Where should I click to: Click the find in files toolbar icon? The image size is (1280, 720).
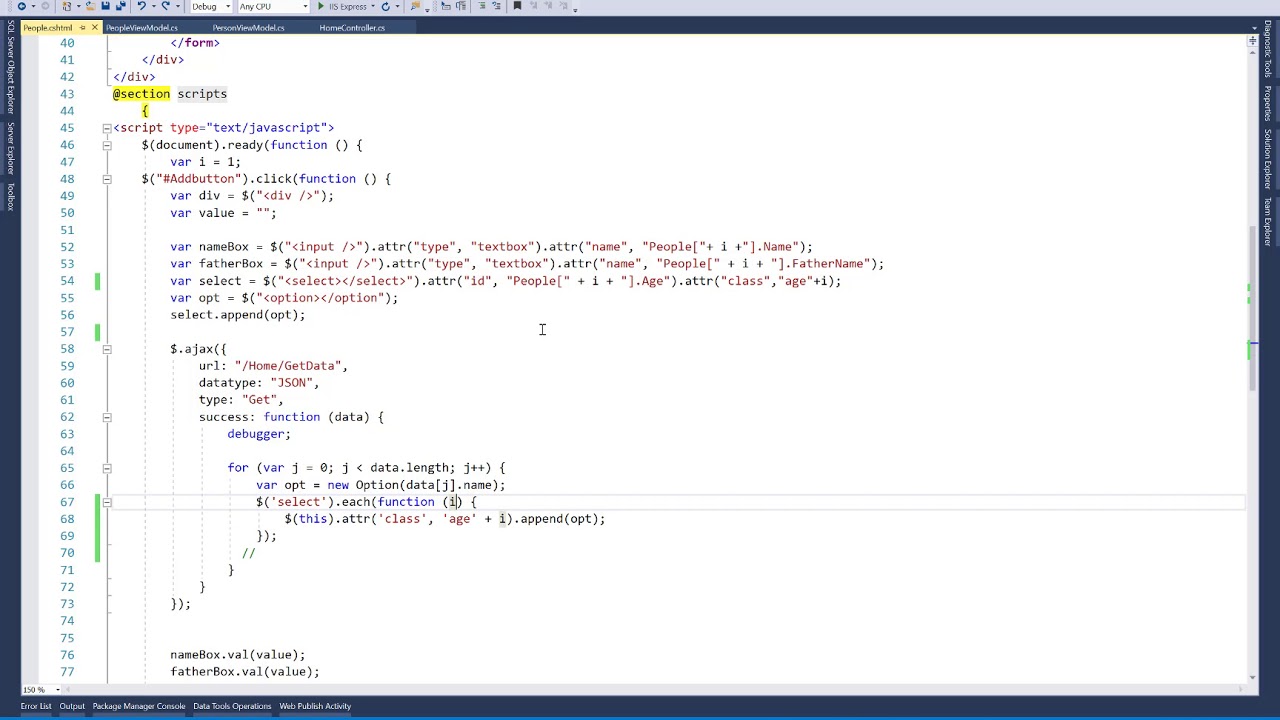coord(415,6)
